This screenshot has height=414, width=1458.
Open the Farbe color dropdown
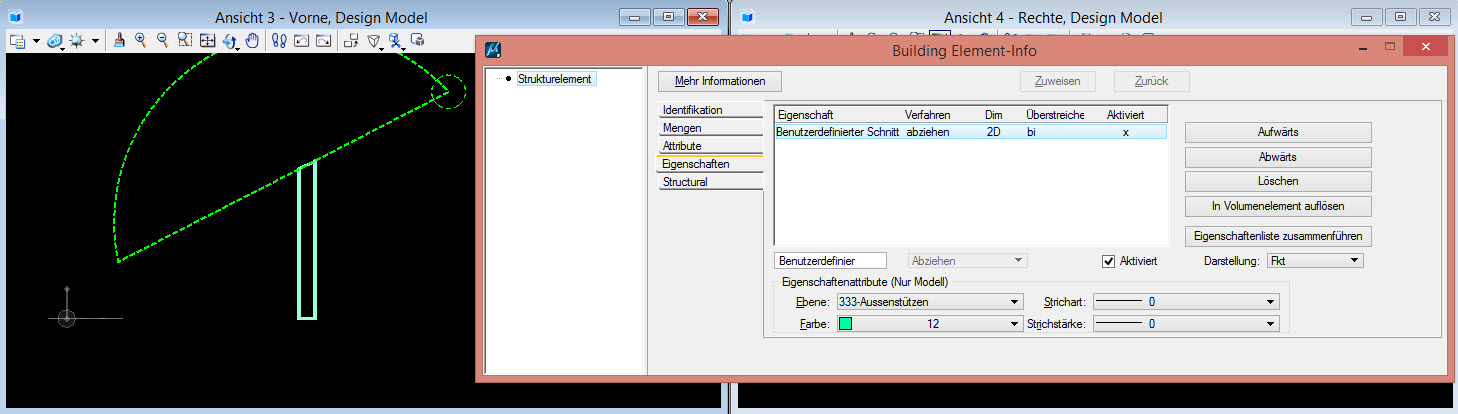point(929,324)
